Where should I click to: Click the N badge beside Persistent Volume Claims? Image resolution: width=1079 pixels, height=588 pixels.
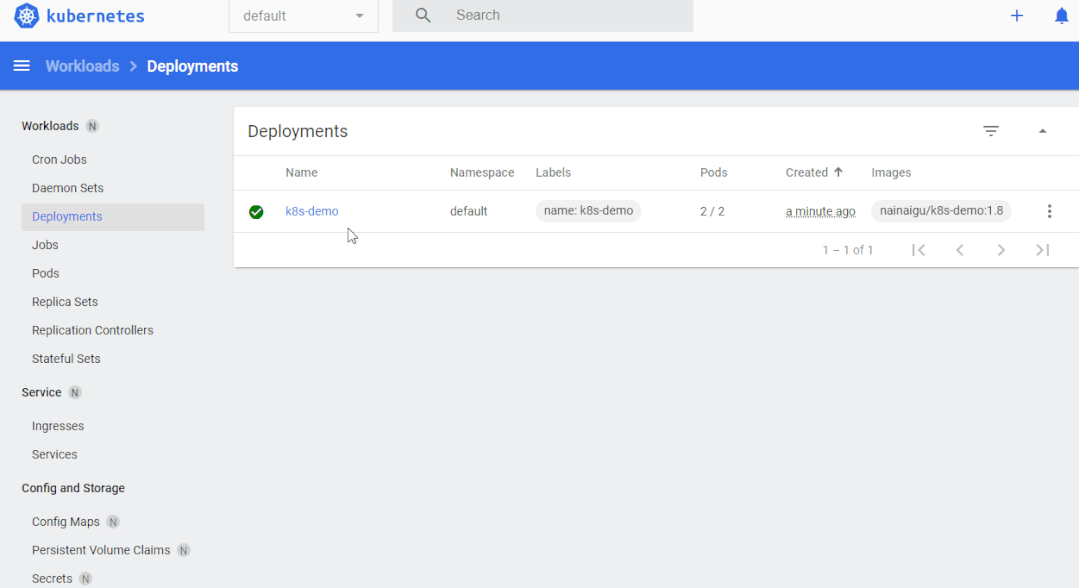183,550
